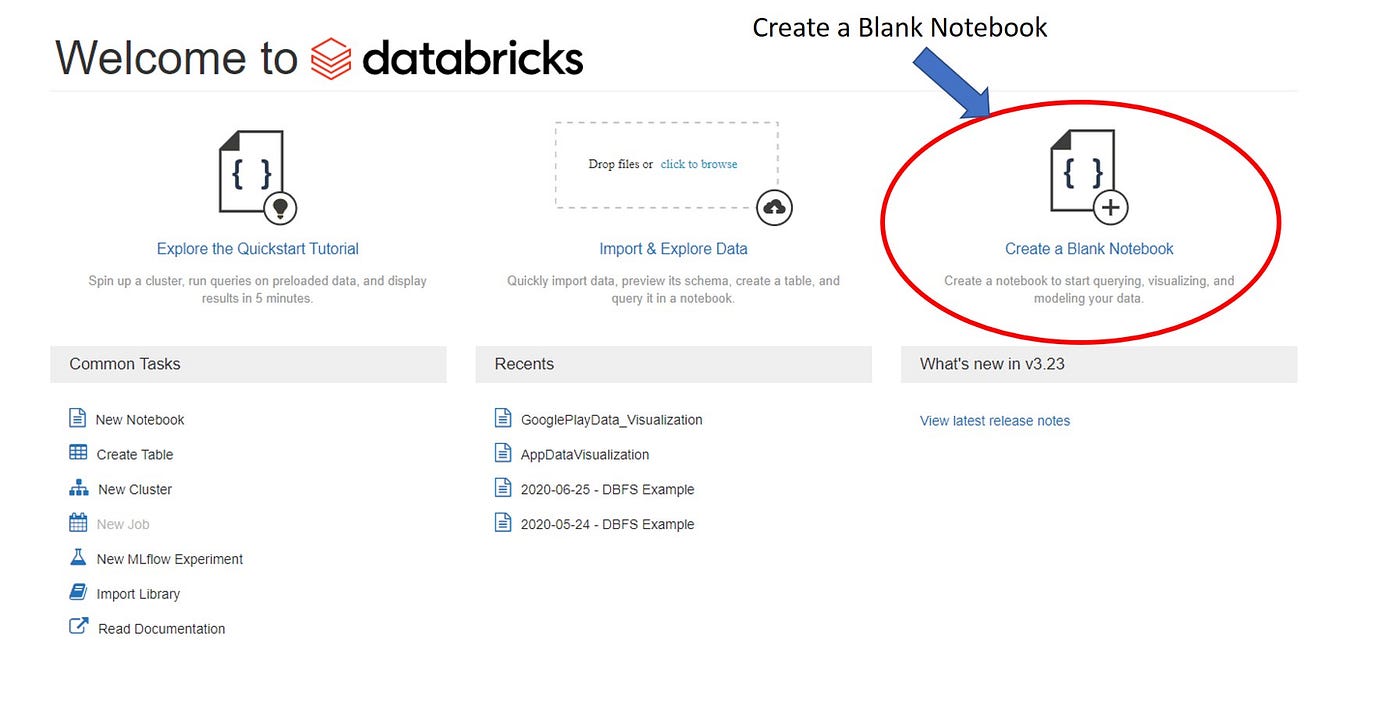1400x710 pixels.
Task: Select Import Library task
Action: 138,594
